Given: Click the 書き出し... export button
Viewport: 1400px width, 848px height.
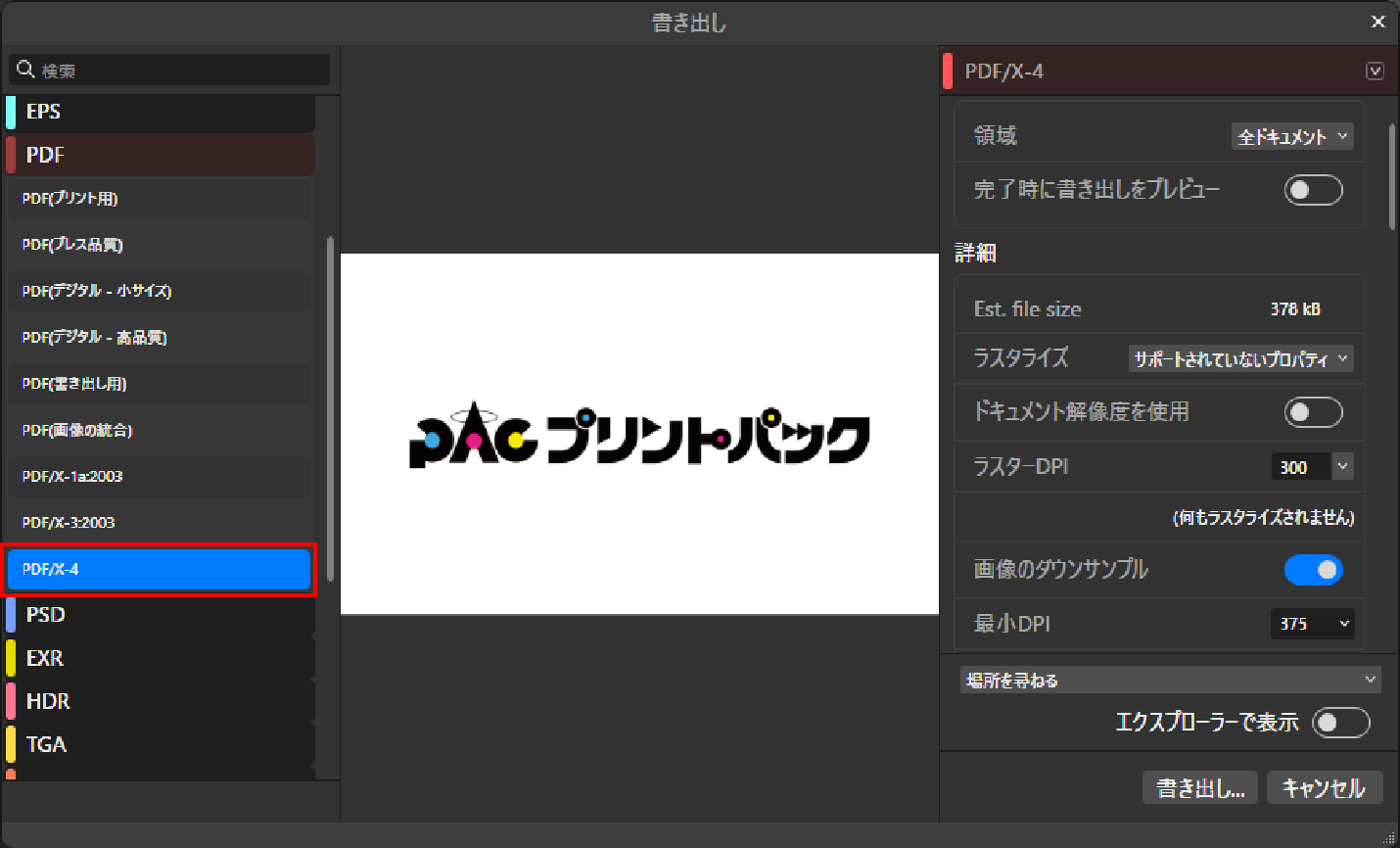Looking at the screenshot, I should (x=1199, y=788).
